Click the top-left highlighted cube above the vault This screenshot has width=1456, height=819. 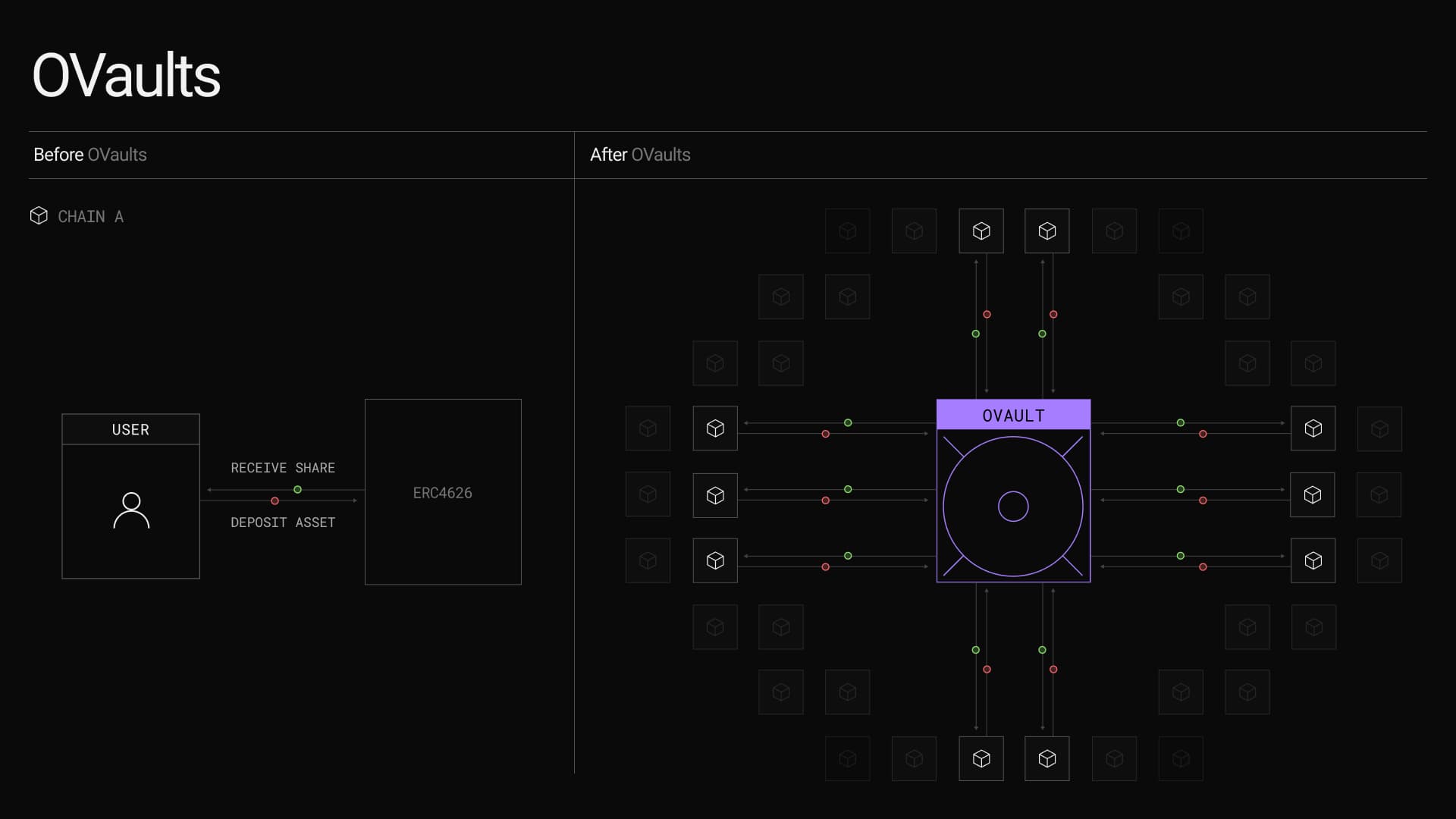(981, 231)
